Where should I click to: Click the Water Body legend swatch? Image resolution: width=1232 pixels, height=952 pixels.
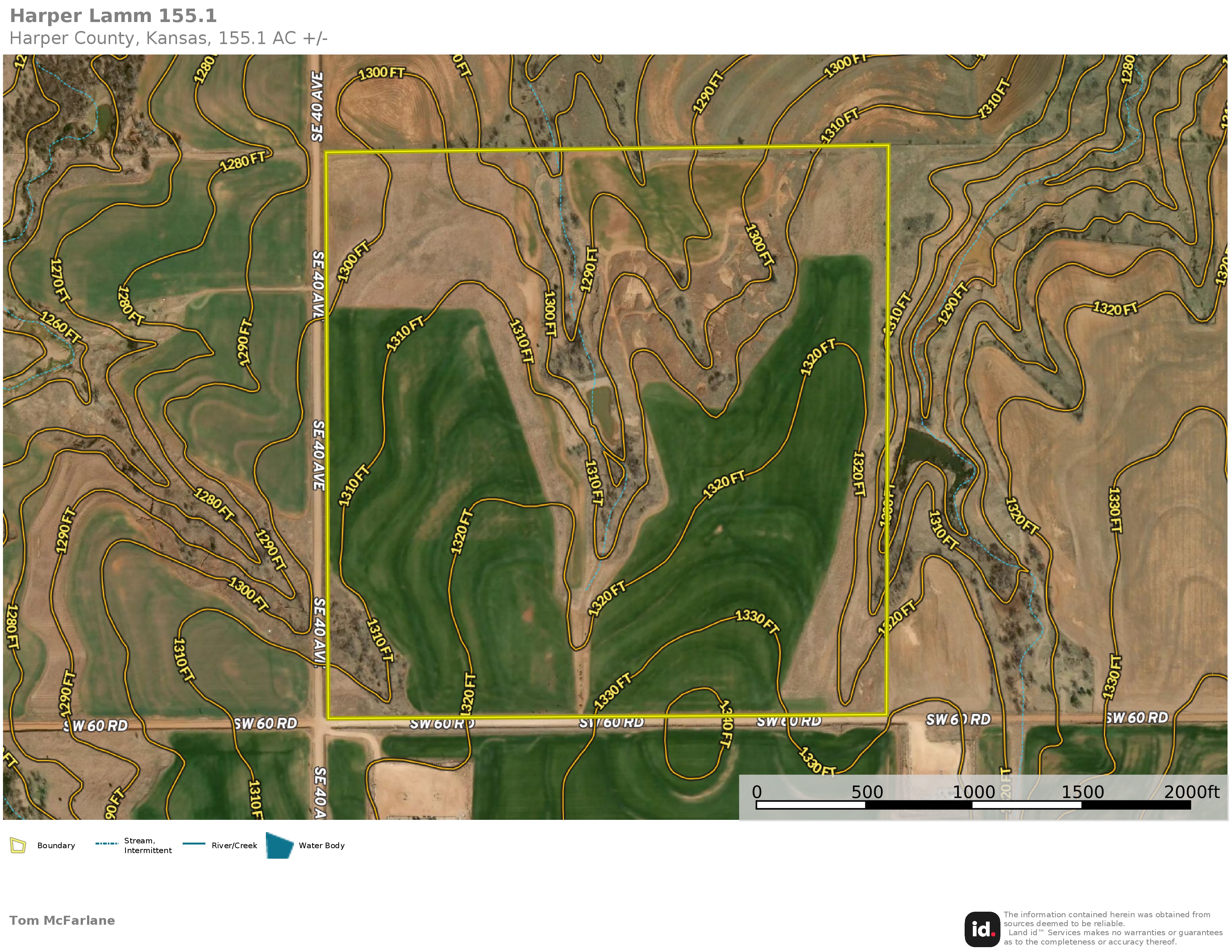279,845
